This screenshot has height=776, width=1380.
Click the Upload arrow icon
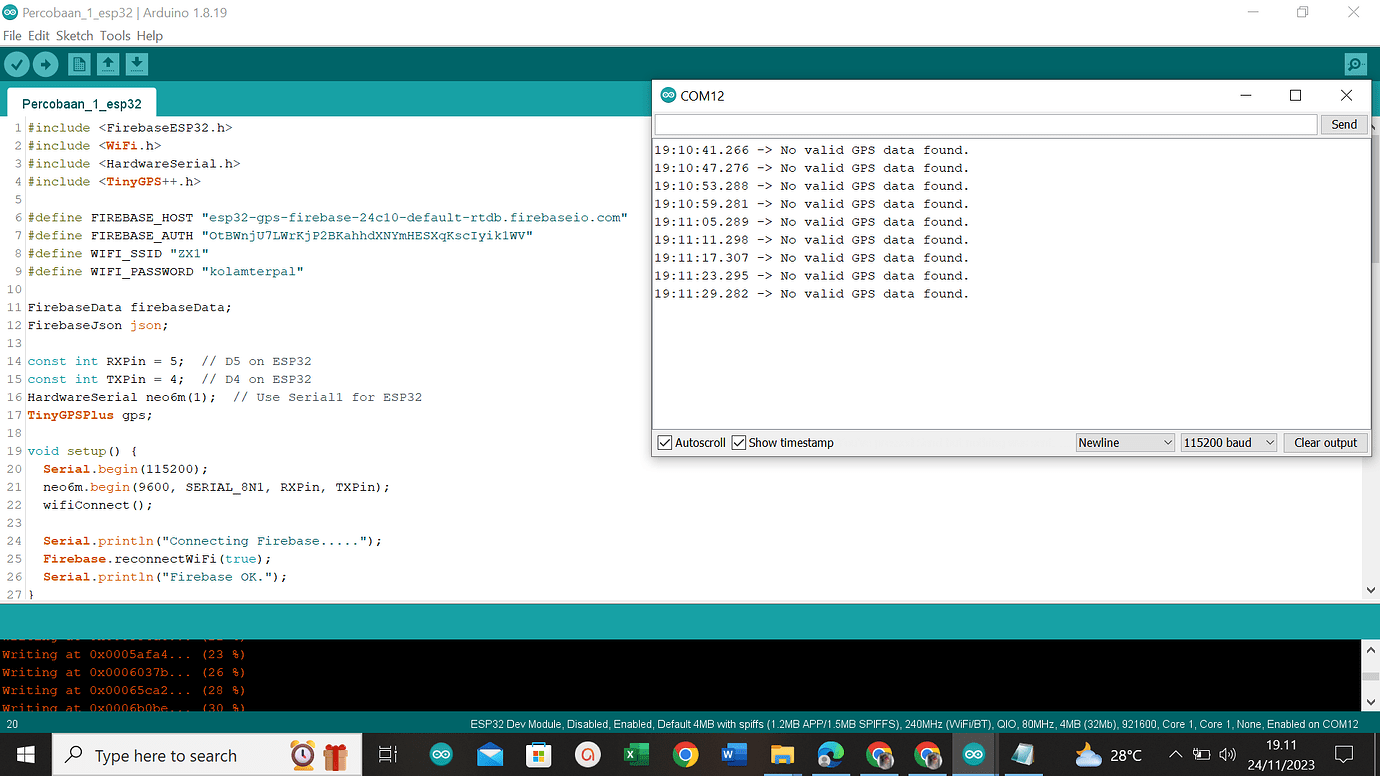(45, 63)
